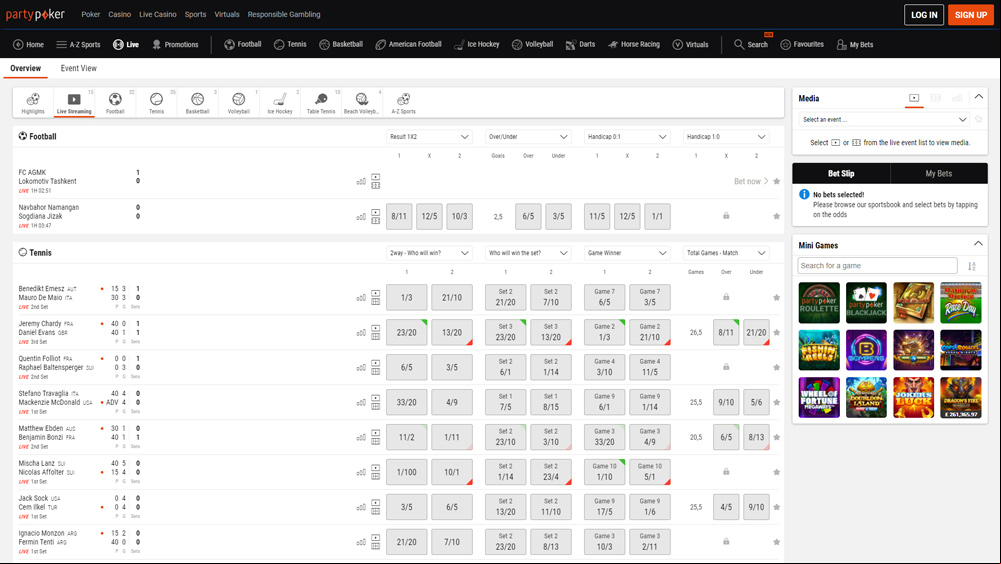
Task: Open Horse Racing from the sports navigation
Action: (634, 44)
